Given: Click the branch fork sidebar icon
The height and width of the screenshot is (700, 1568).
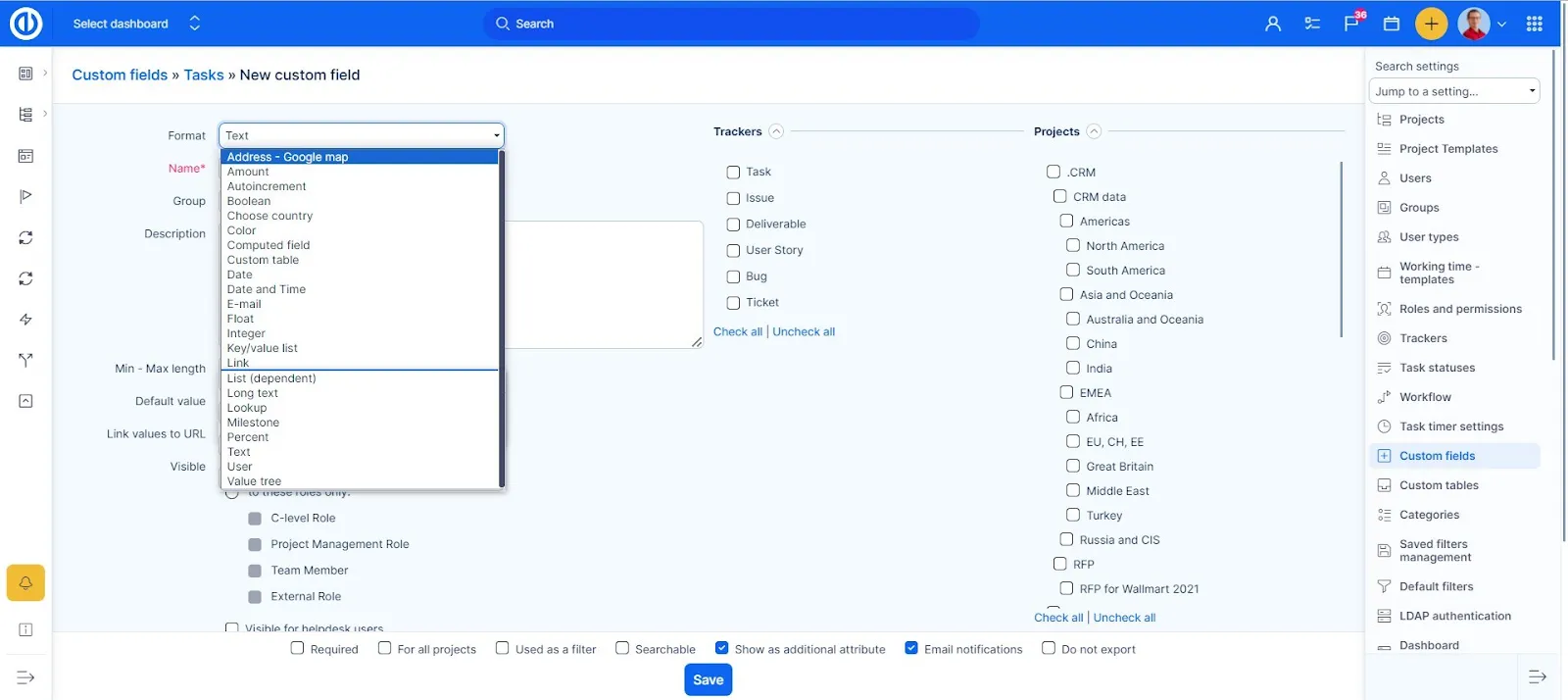Looking at the screenshot, I should pos(25,360).
